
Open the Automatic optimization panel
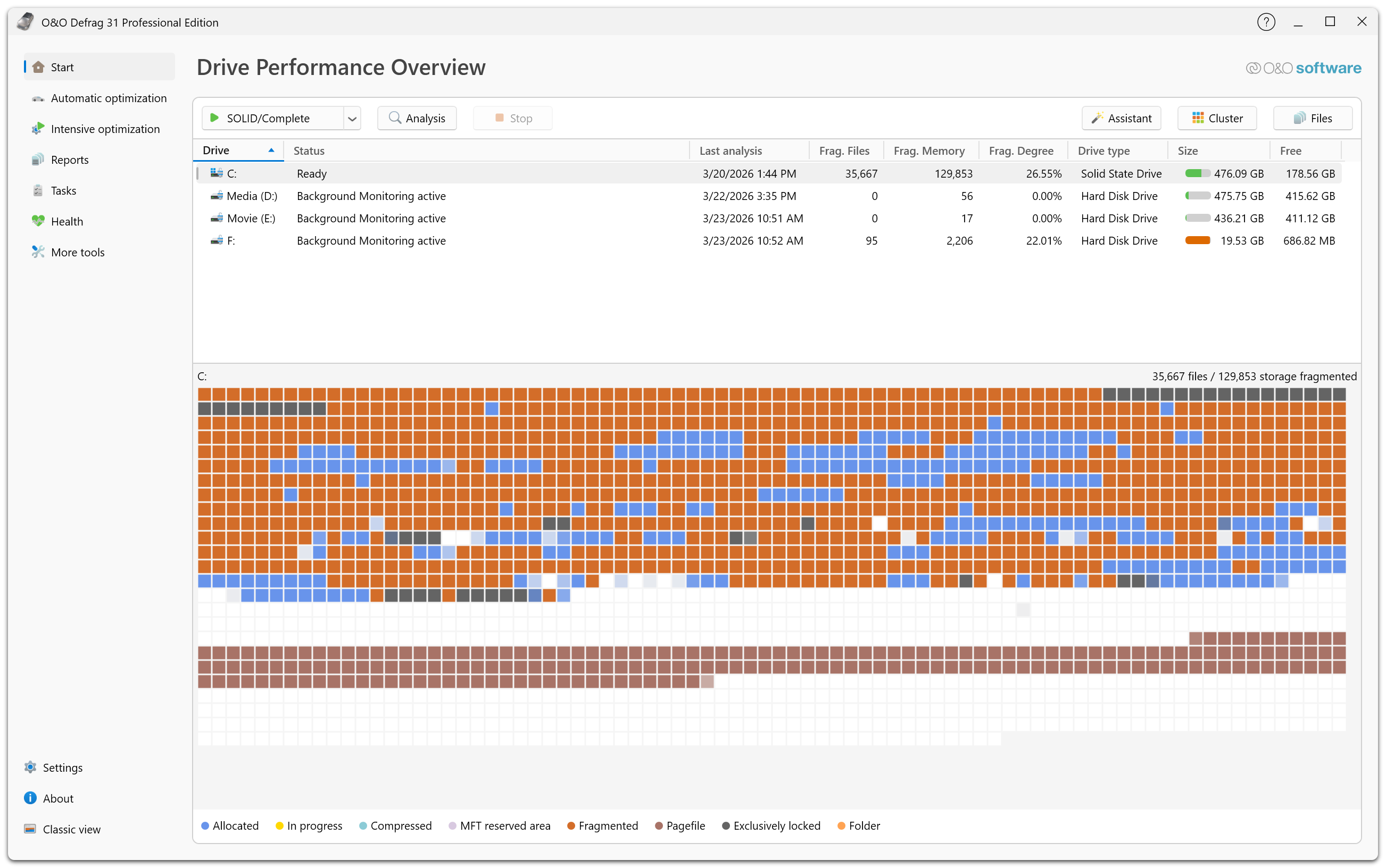(108, 98)
